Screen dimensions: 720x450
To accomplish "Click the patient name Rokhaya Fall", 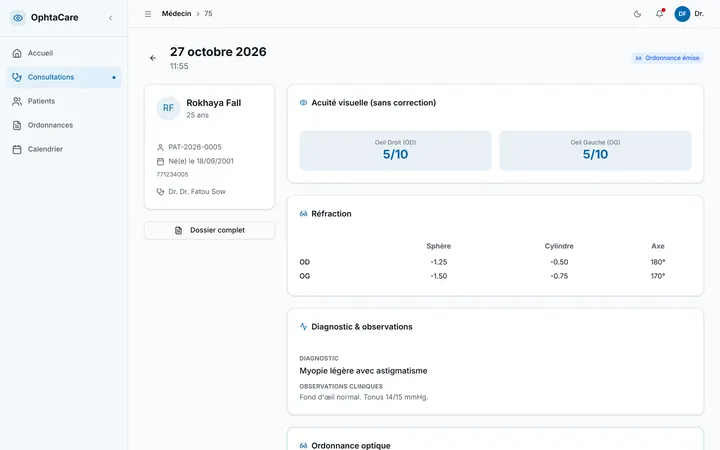I will (x=214, y=103).
